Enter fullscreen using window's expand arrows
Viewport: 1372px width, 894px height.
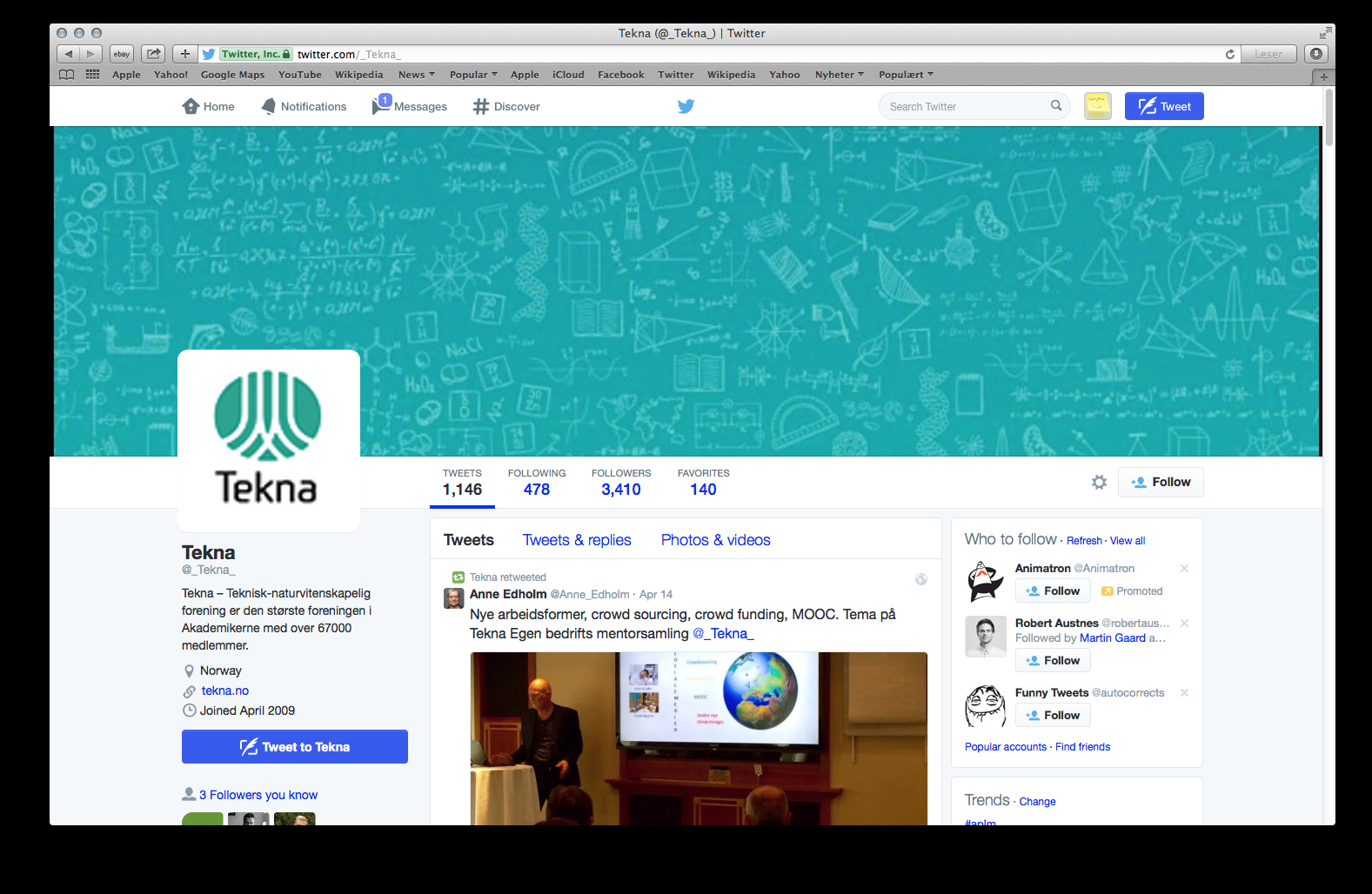coord(1325,33)
